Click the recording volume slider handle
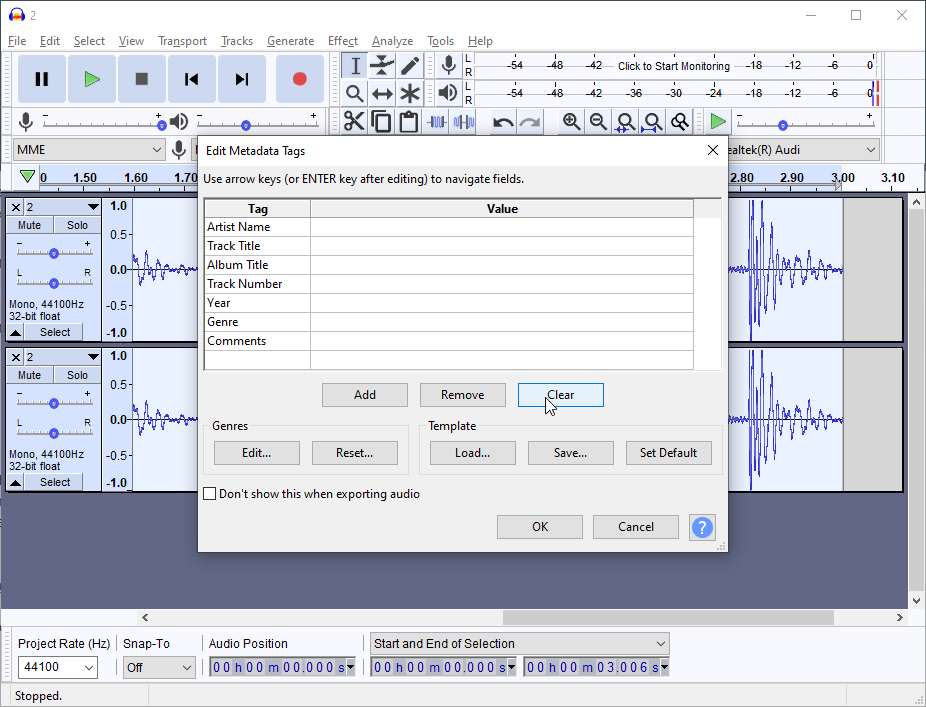The width and height of the screenshot is (926, 707). (x=161, y=125)
